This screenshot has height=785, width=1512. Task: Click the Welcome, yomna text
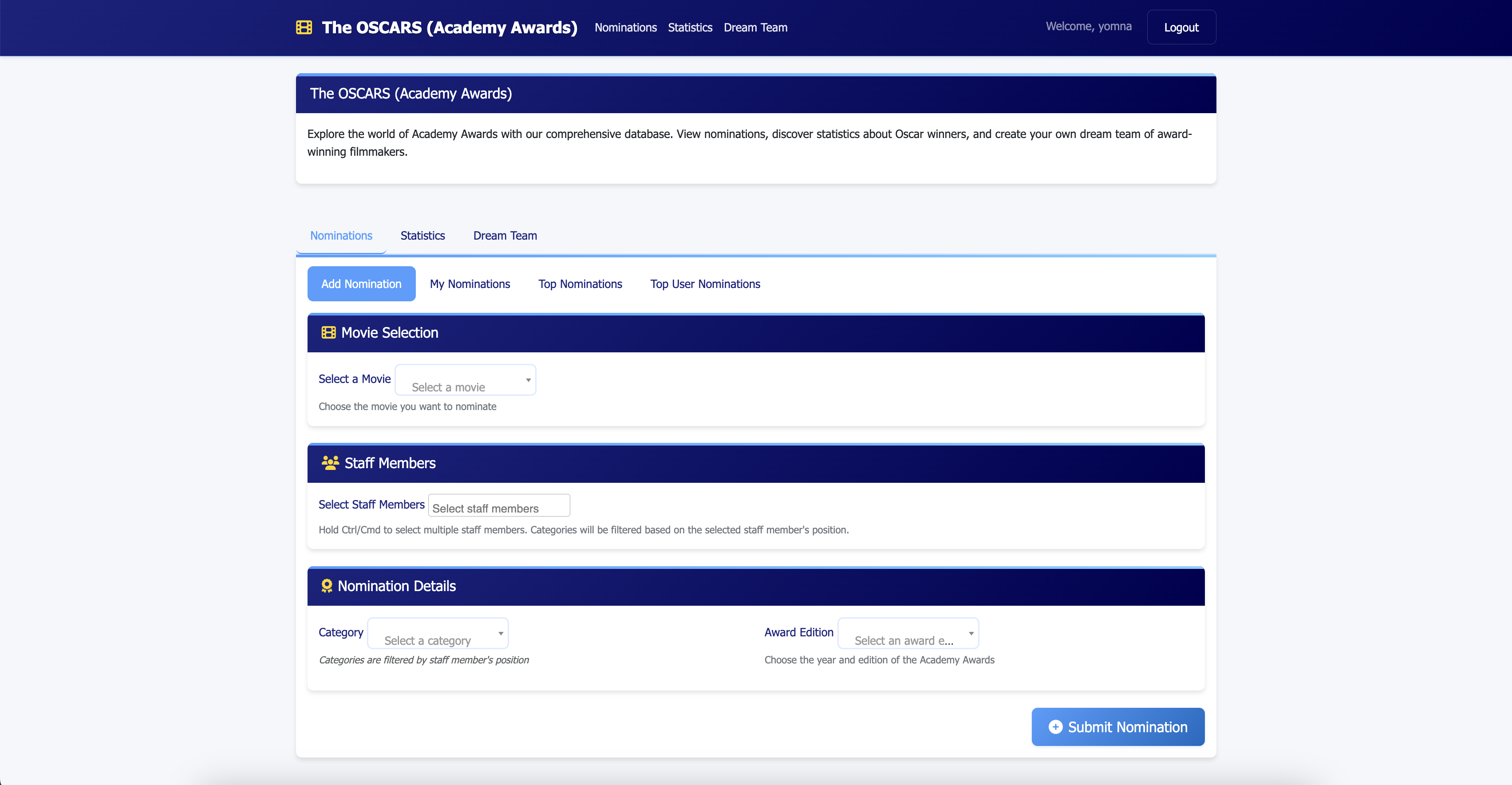coord(1089,26)
